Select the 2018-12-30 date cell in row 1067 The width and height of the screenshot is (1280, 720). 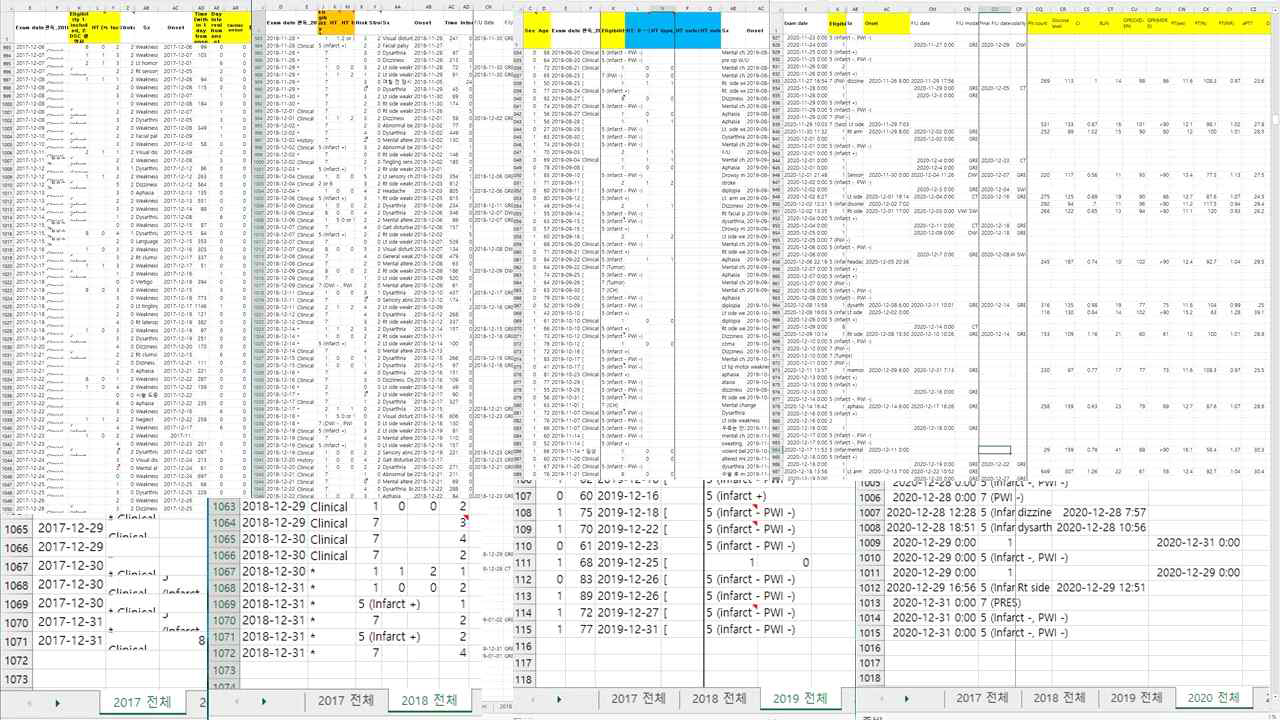[273, 572]
